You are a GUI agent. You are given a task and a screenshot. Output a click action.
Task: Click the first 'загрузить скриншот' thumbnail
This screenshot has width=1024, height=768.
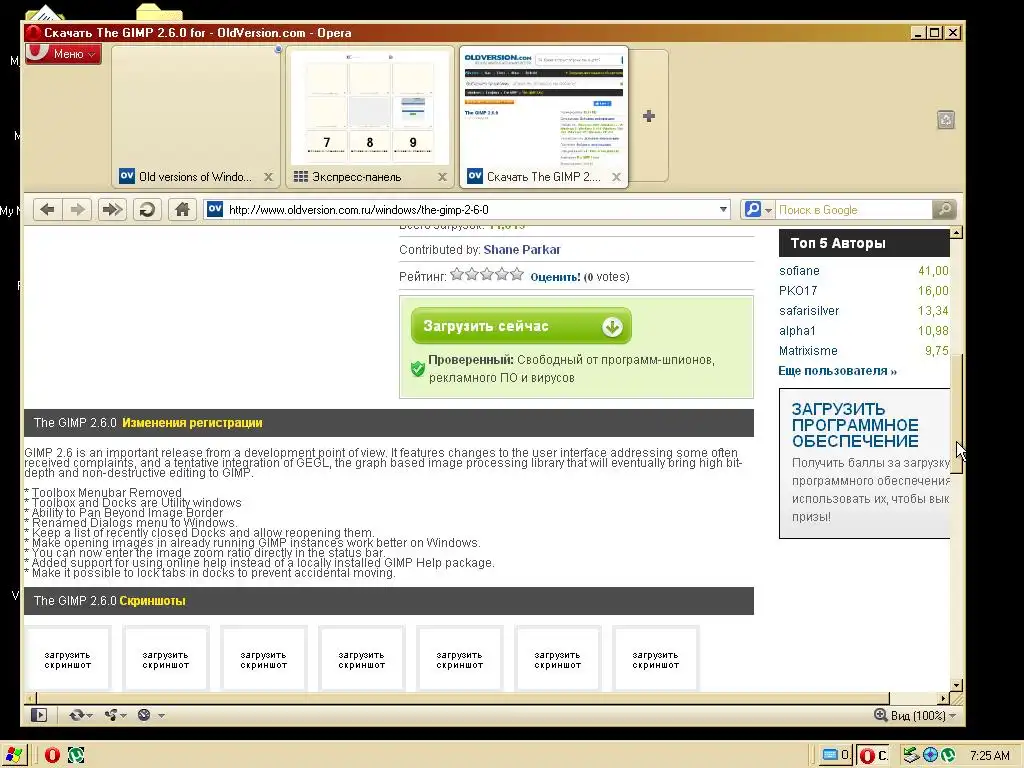pos(68,659)
